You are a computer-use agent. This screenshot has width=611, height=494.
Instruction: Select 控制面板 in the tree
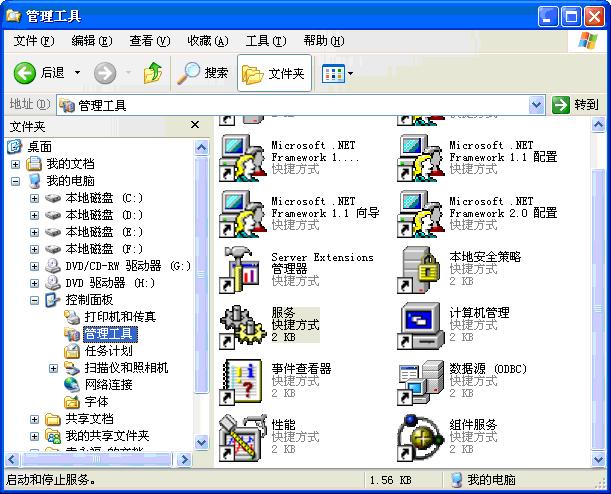click(x=90, y=300)
